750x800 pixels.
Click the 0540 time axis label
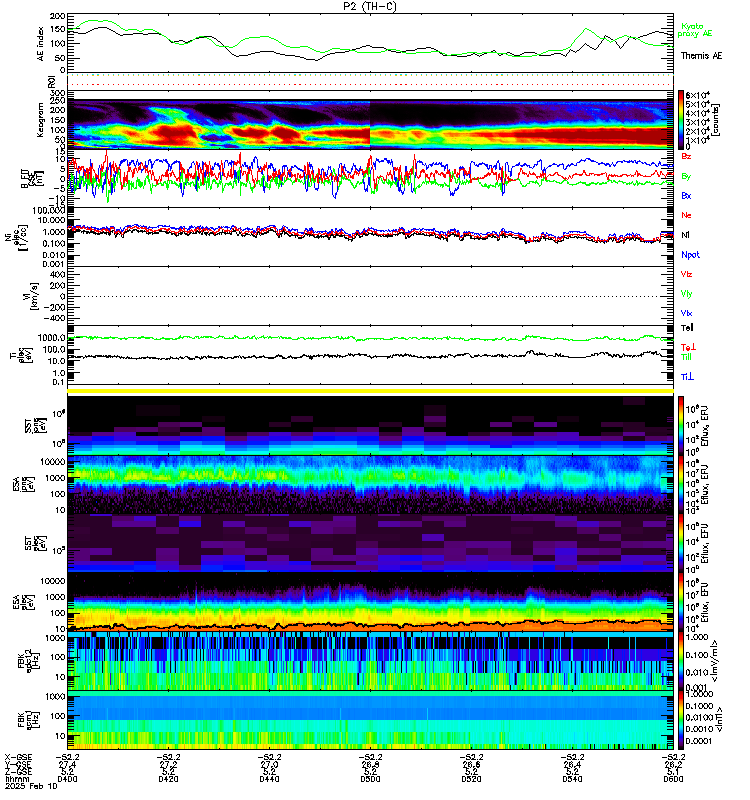pos(572,779)
